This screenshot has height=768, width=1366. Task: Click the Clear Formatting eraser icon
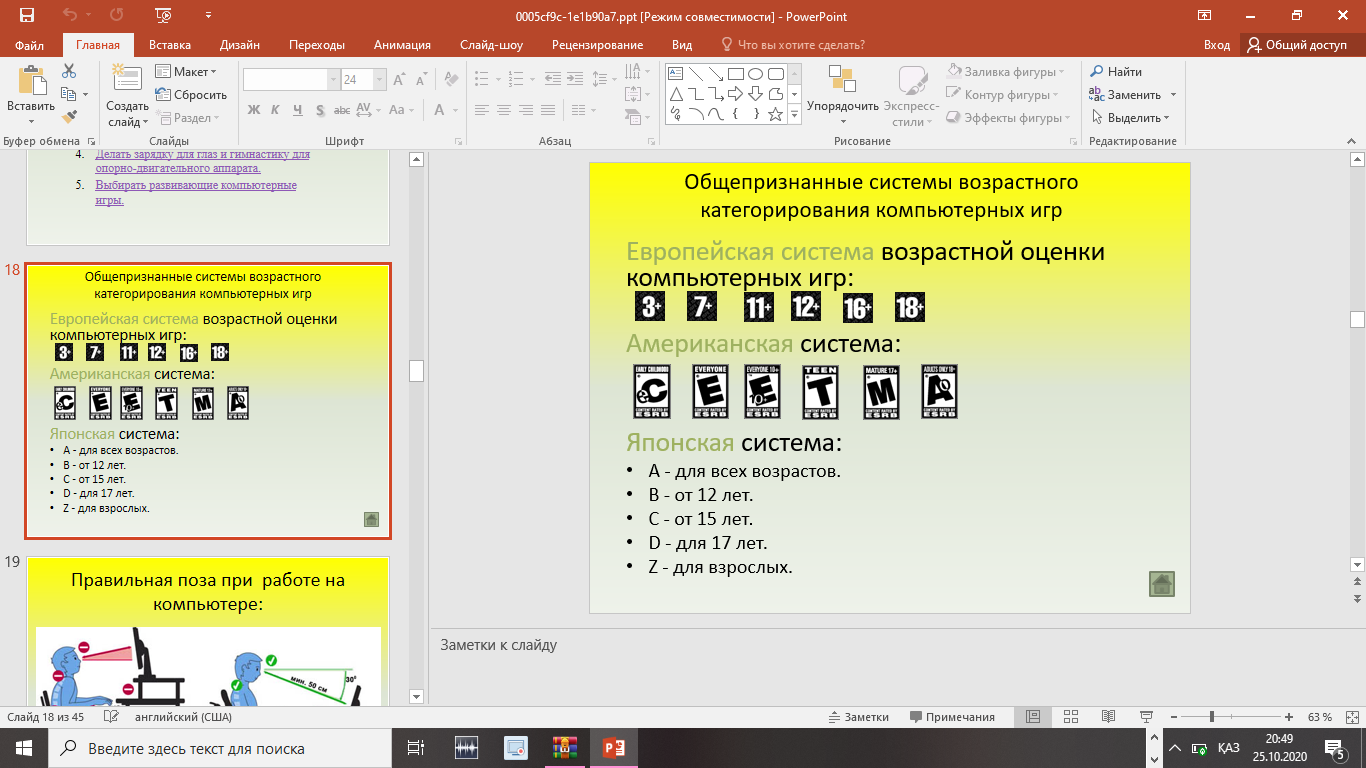click(452, 80)
